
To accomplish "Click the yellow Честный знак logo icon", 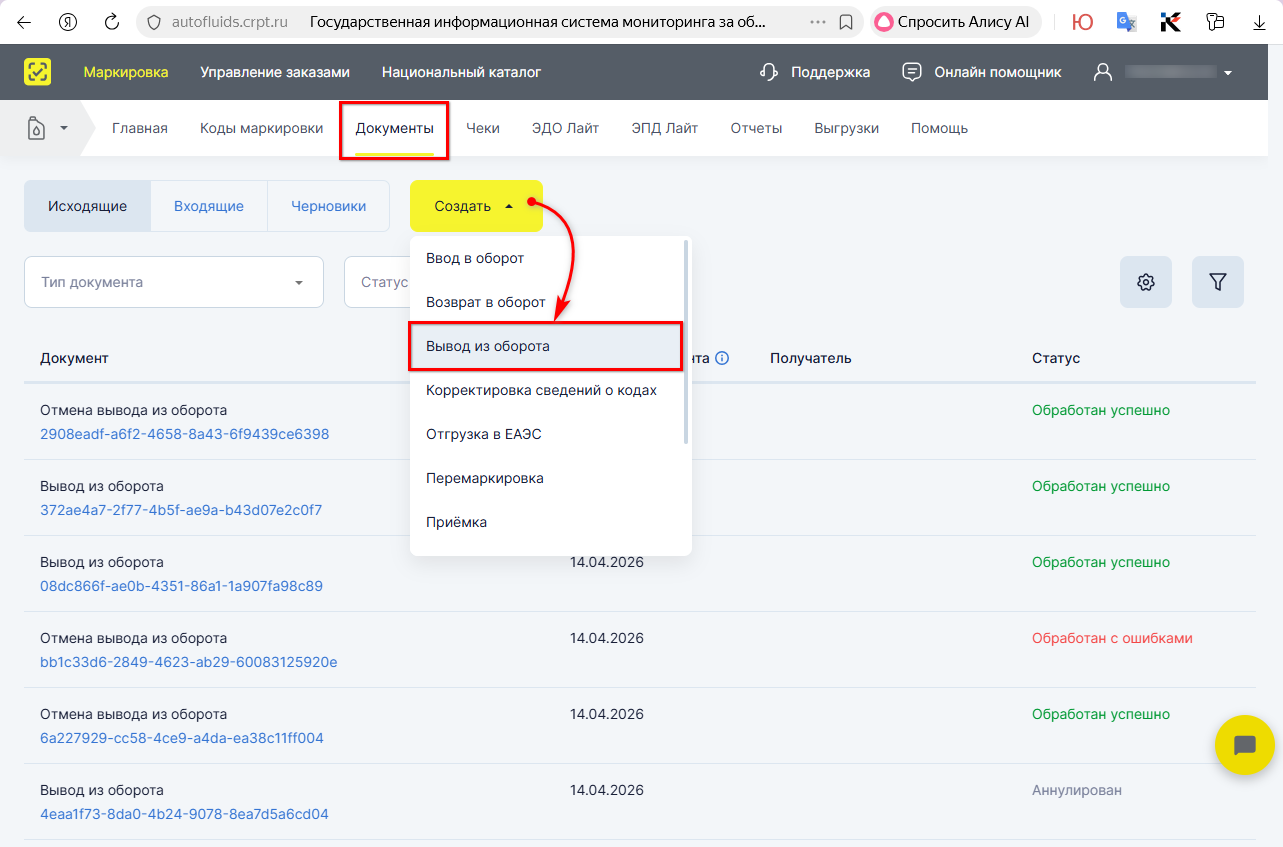I will click(x=38, y=72).
